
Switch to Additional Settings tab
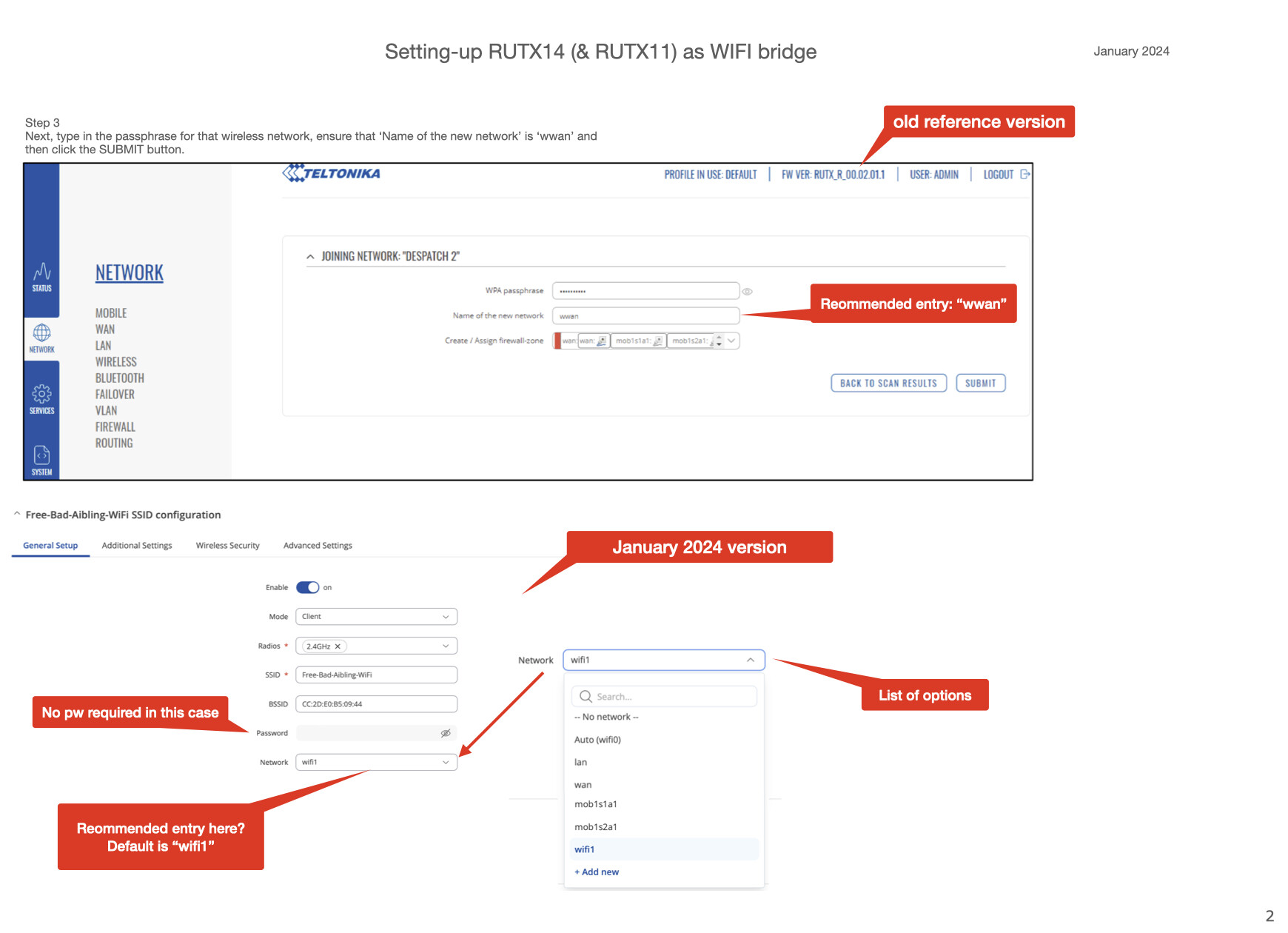[x=137, y=546]
